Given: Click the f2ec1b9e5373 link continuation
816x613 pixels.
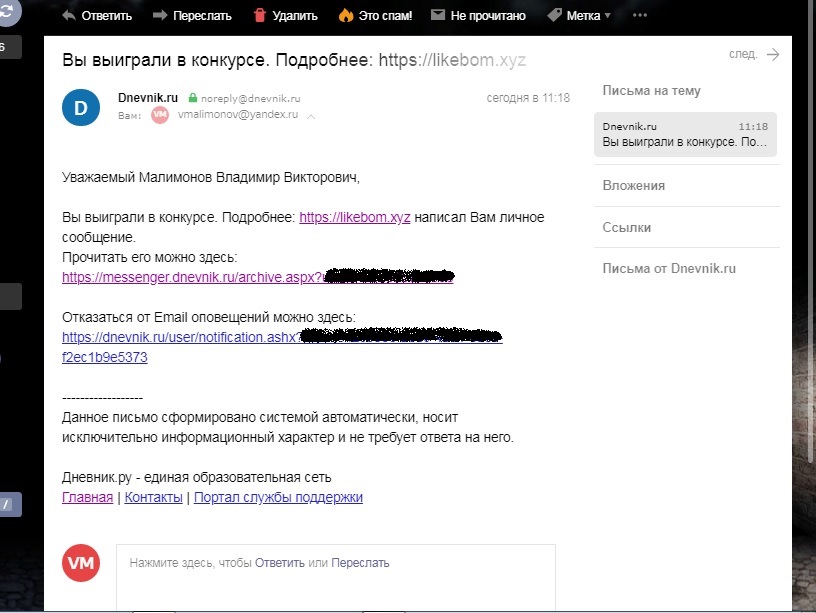Looking at the screenshot, I should [105, 357].
